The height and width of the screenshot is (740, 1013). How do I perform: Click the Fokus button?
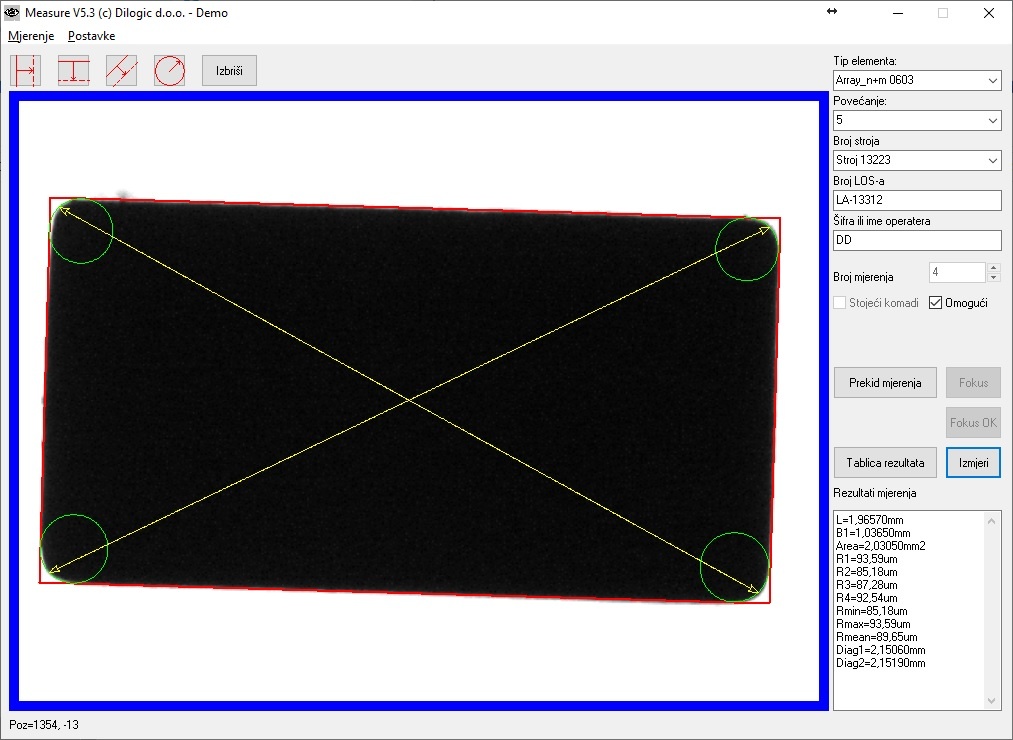coord(974,383)
